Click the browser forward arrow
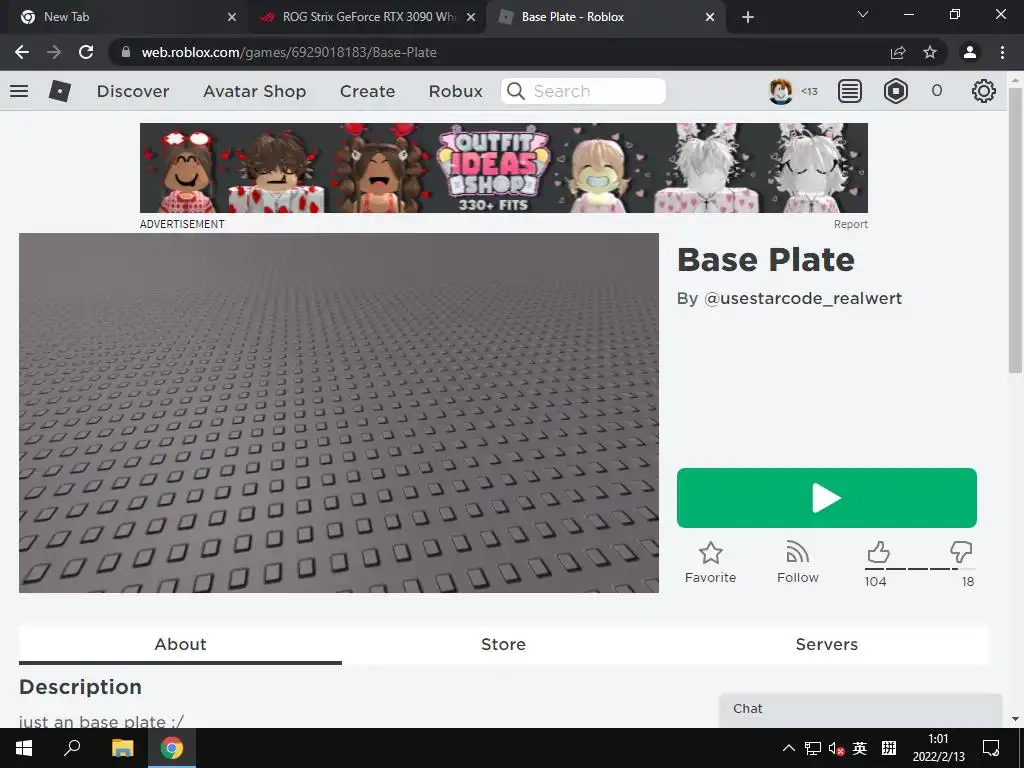 54,52
